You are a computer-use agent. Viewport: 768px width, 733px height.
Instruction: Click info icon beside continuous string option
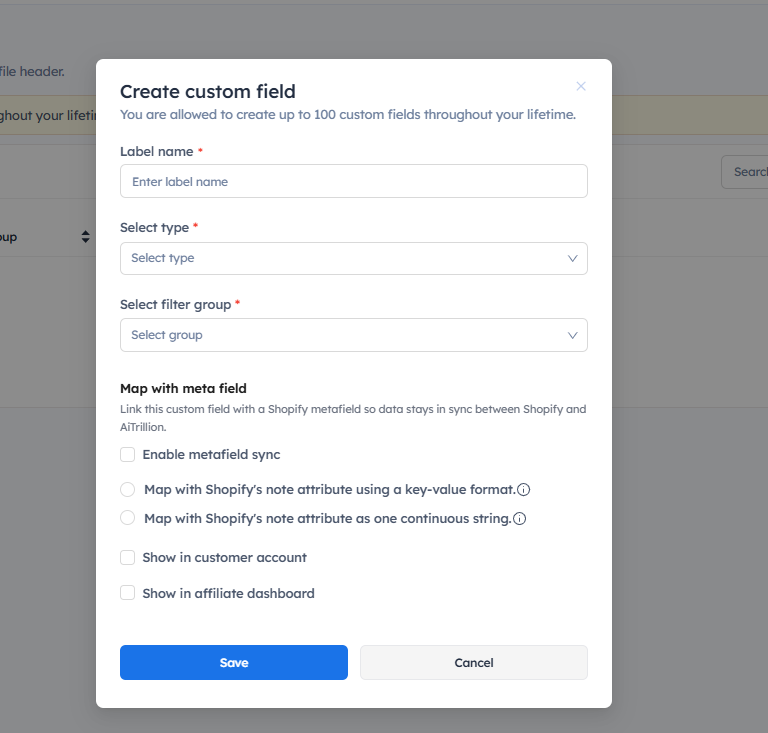click(520, 519)
